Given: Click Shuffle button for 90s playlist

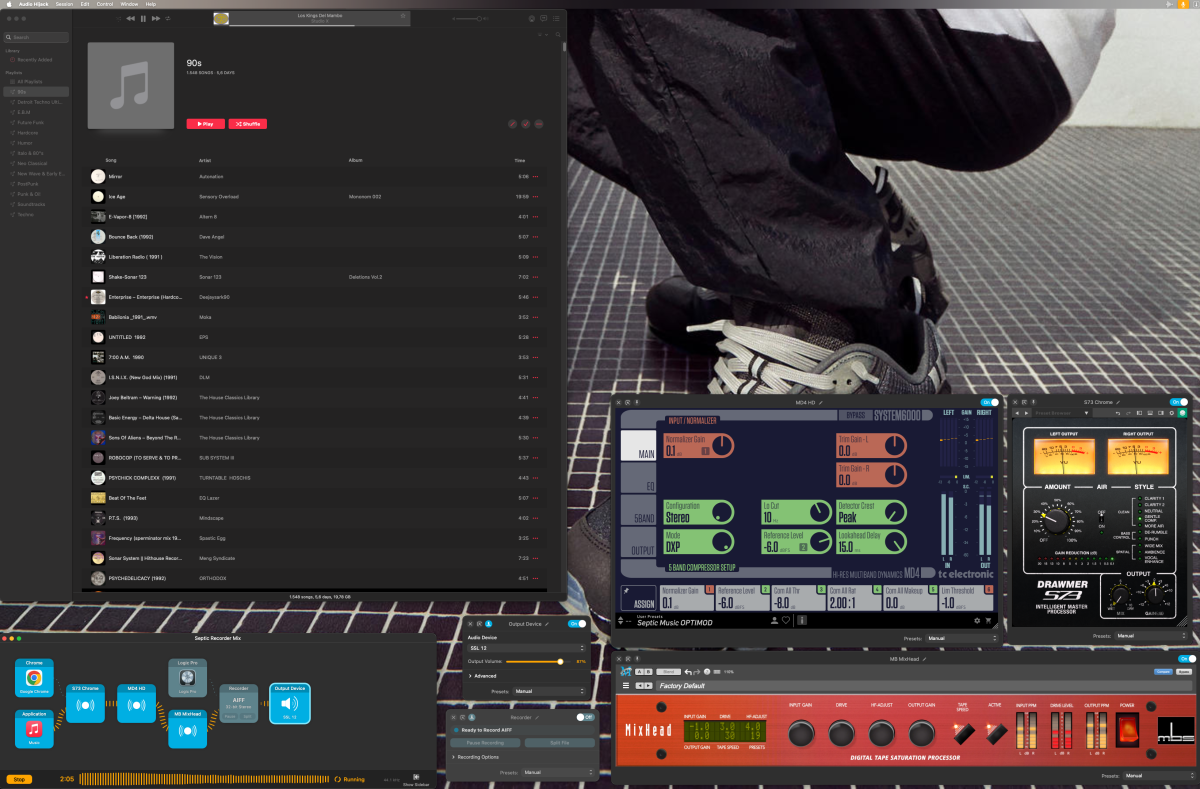Looking at the screenshot, I should [248, 124].
